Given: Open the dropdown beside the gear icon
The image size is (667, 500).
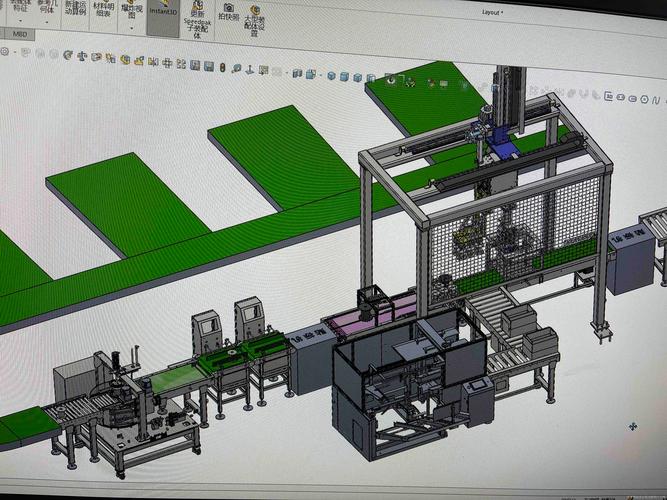Looking at the screenshot, I should [x=14, y=52].
